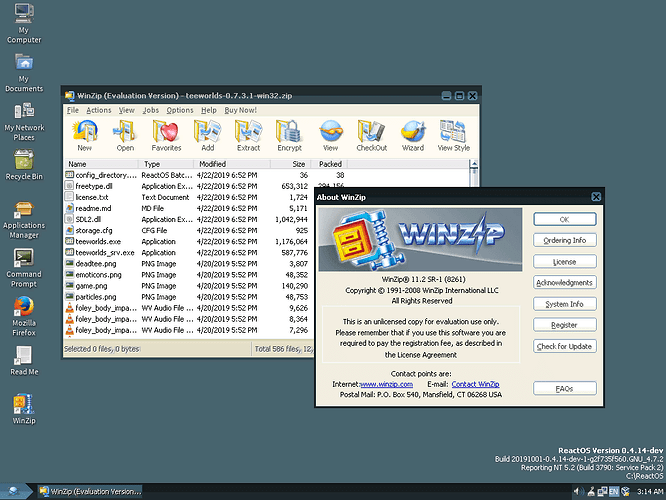The height and width of the screenshot is (500, 666).
Task: Open the View menu in the menu bar
Action: tap(127, 110)
